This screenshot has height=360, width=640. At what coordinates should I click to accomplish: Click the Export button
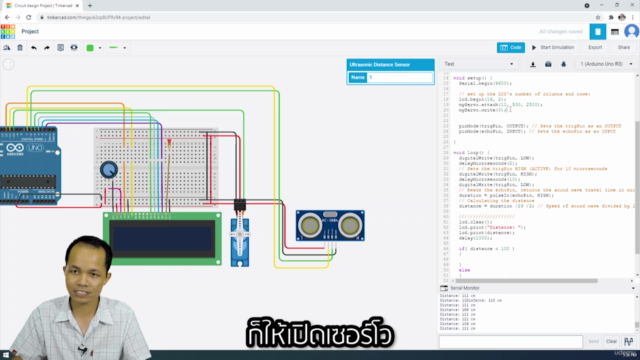point(595,47)
